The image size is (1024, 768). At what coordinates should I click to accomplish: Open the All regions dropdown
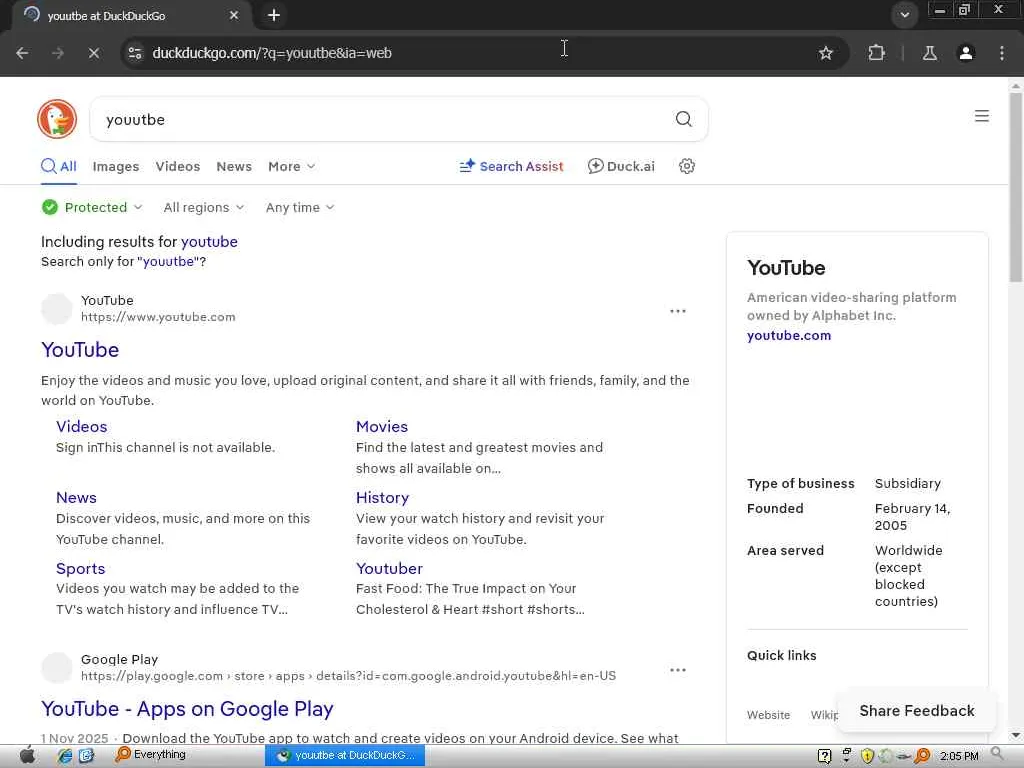coord(204,207)
